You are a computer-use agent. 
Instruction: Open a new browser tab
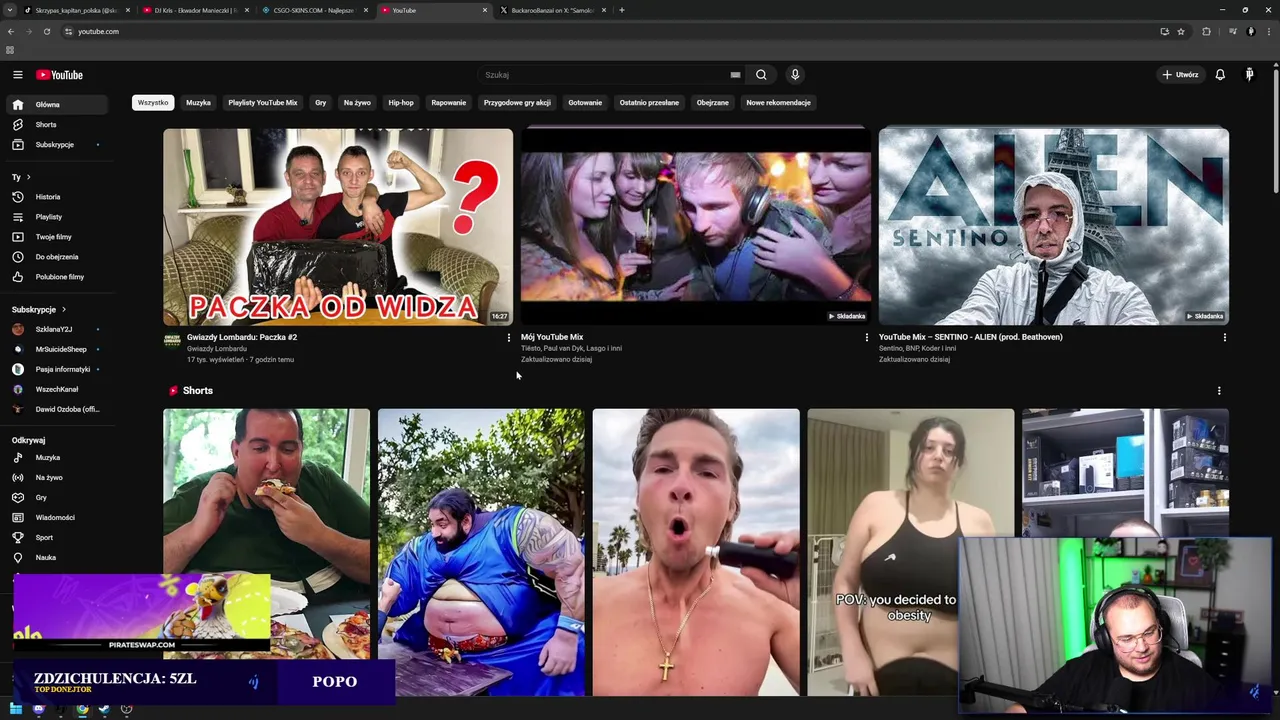(x=621, y=10)
